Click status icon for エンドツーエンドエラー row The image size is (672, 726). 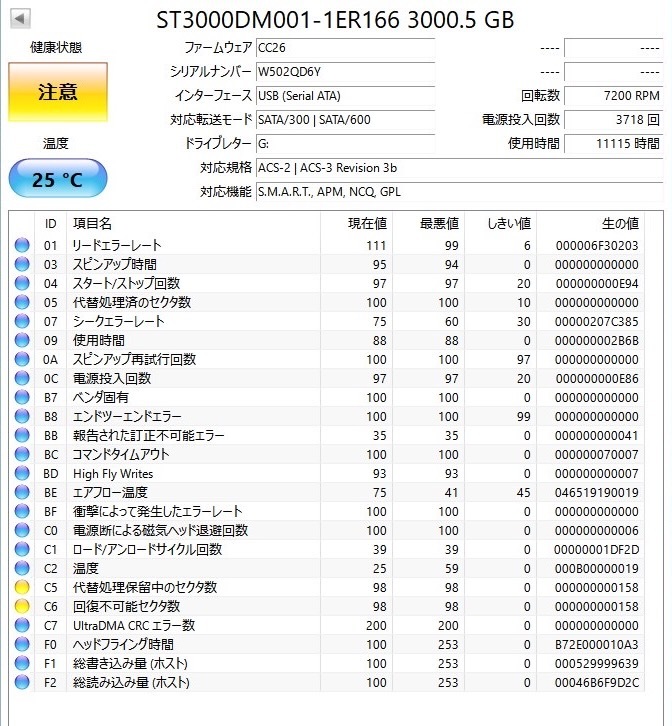coord(22,416)
